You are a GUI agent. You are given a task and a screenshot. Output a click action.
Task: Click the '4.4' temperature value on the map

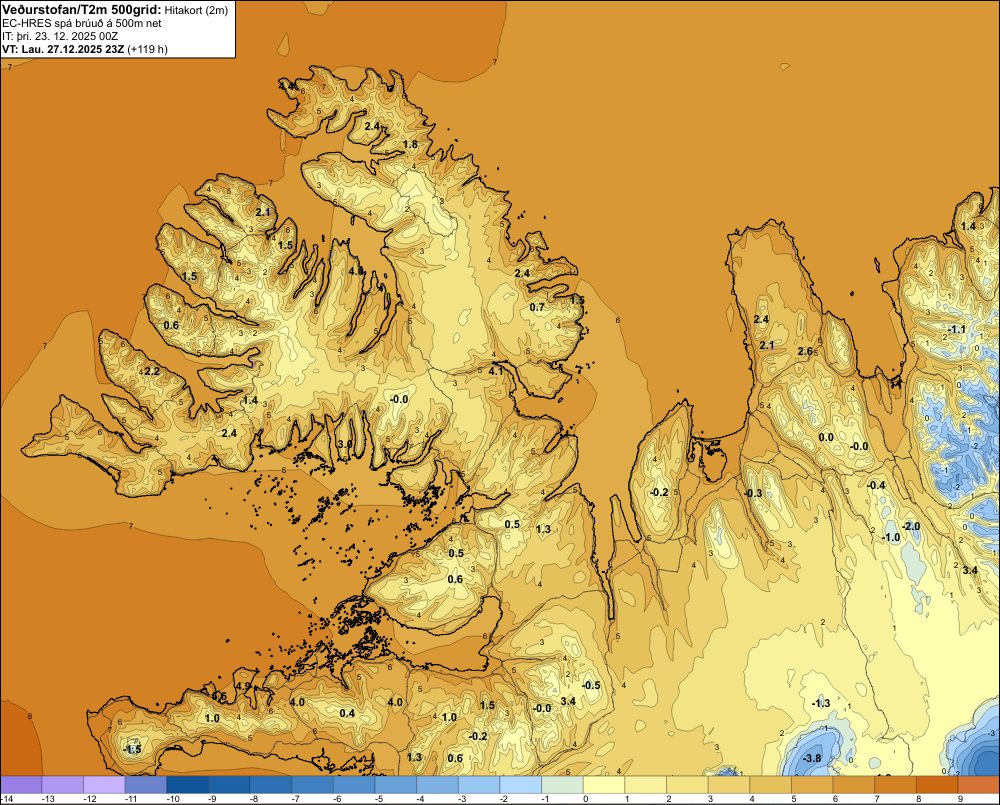click(286, 86)
